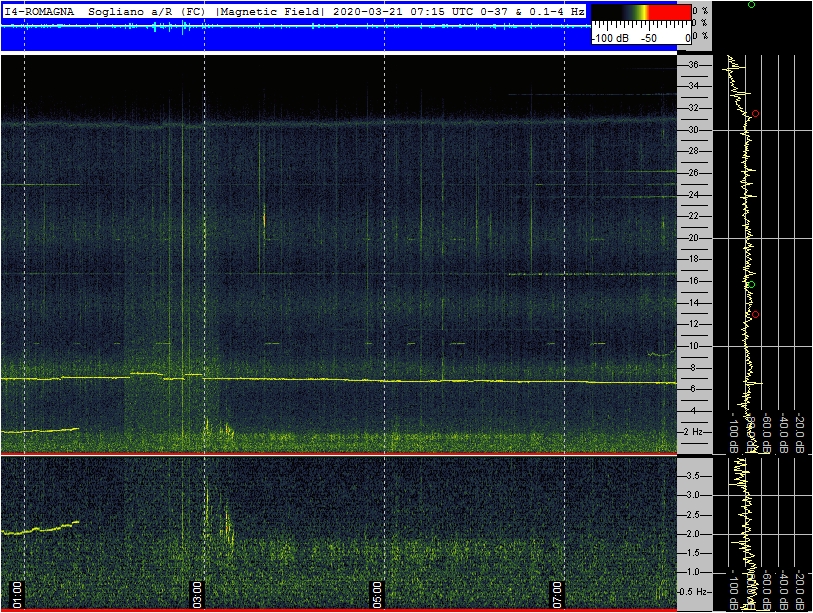Click the 20 Hz frequency axis label
813x613 pixels.
coord(693,238)
